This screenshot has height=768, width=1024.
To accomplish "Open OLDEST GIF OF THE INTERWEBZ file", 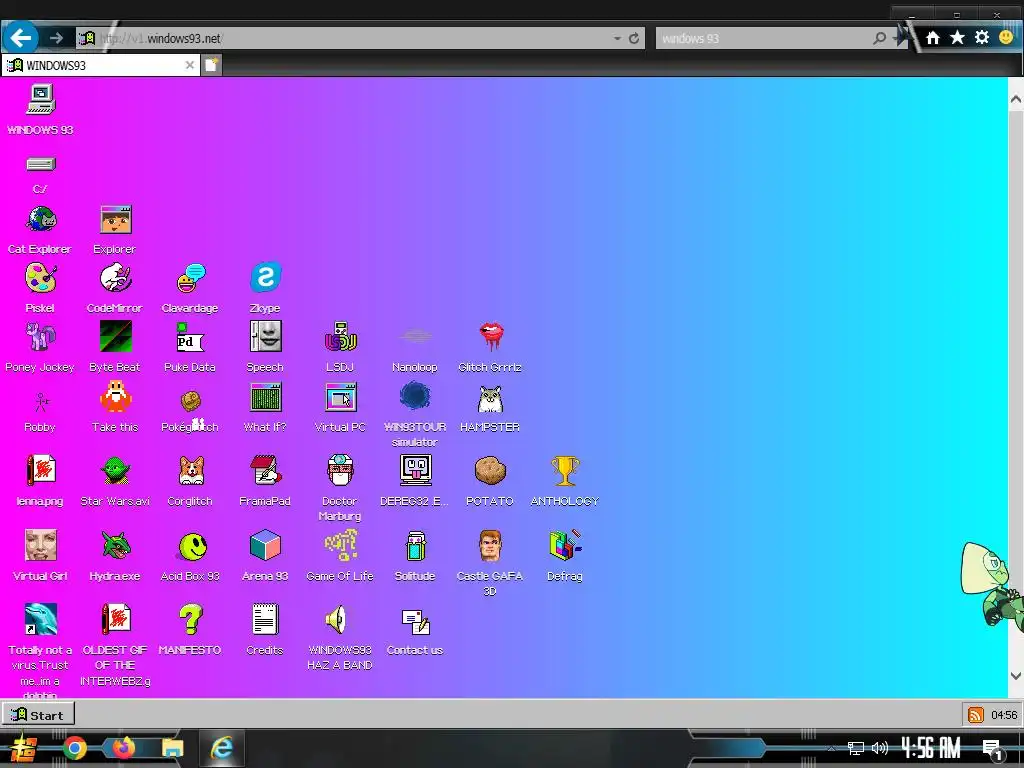I will point(116,620).
